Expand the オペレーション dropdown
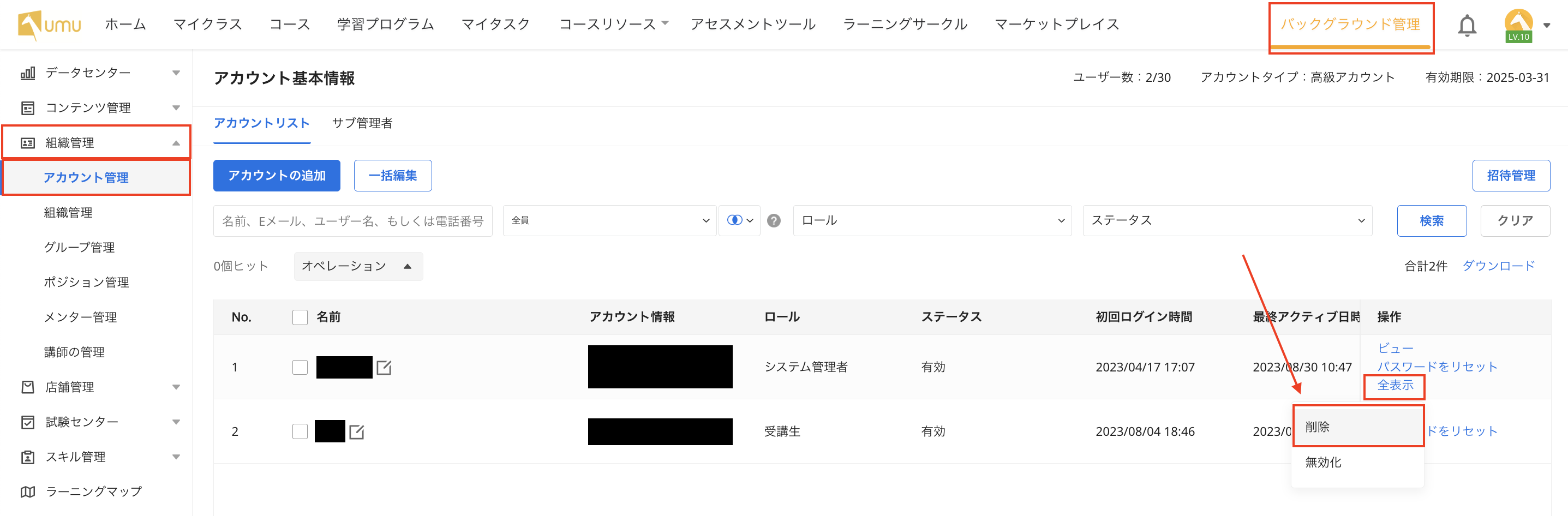1568x516 pixels. [358, 267]
